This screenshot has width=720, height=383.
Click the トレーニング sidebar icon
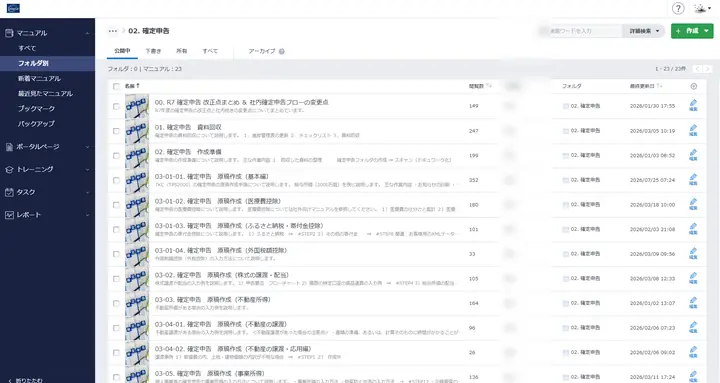tap(9, 169)
